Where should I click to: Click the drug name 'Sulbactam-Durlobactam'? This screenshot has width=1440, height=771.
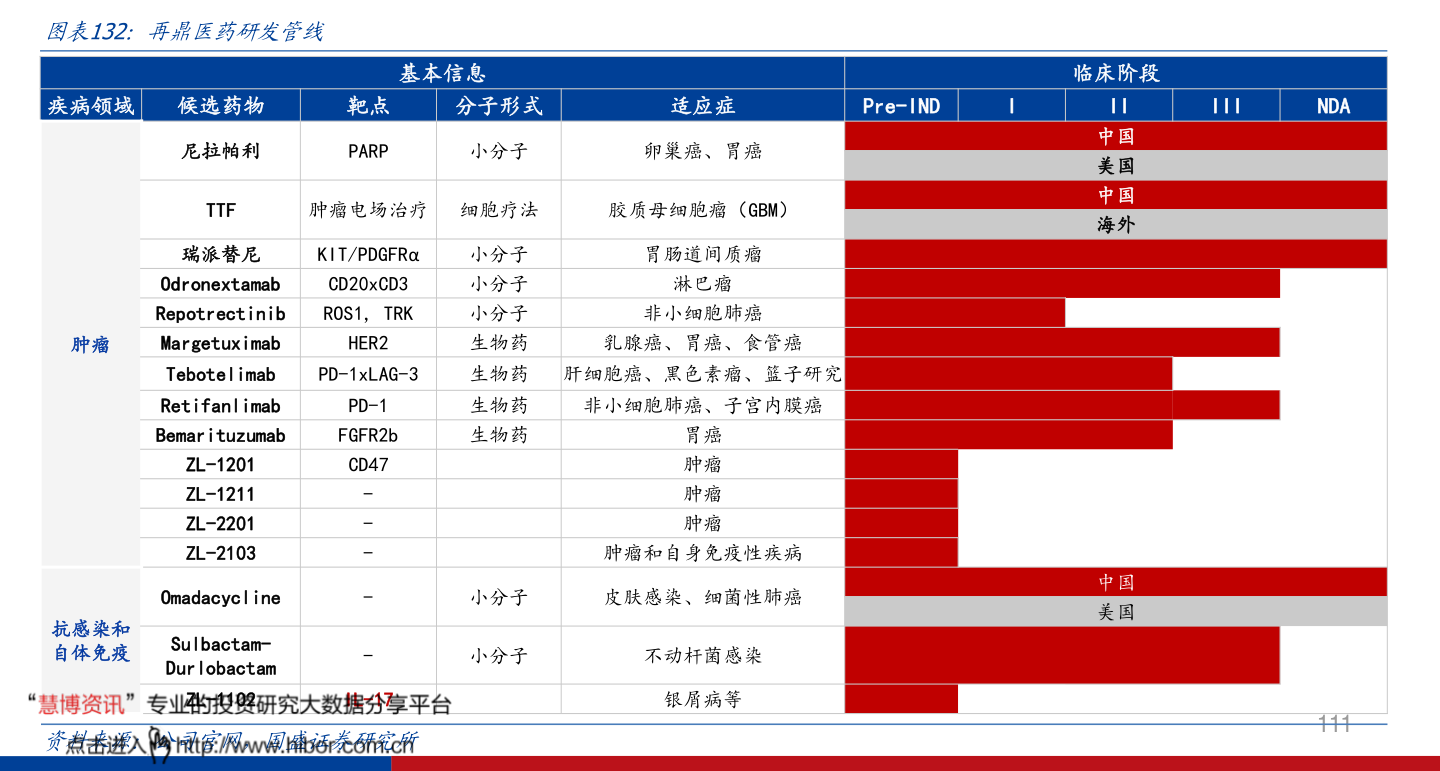coord(220,656)
